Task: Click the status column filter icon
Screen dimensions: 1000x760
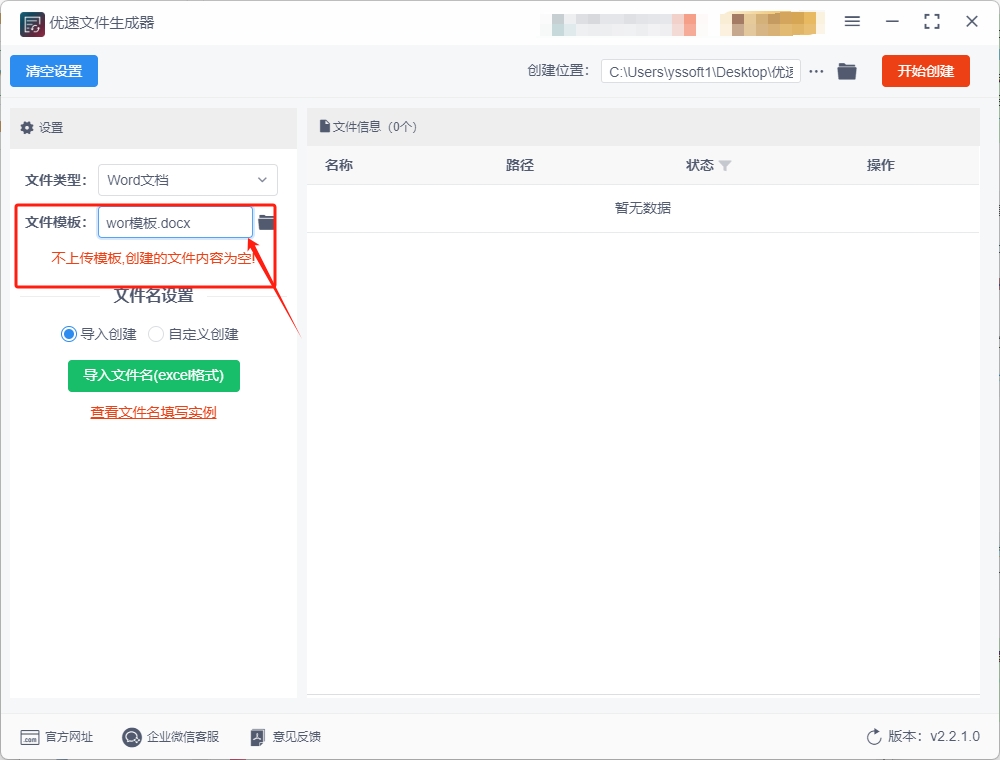Action: 725,166
